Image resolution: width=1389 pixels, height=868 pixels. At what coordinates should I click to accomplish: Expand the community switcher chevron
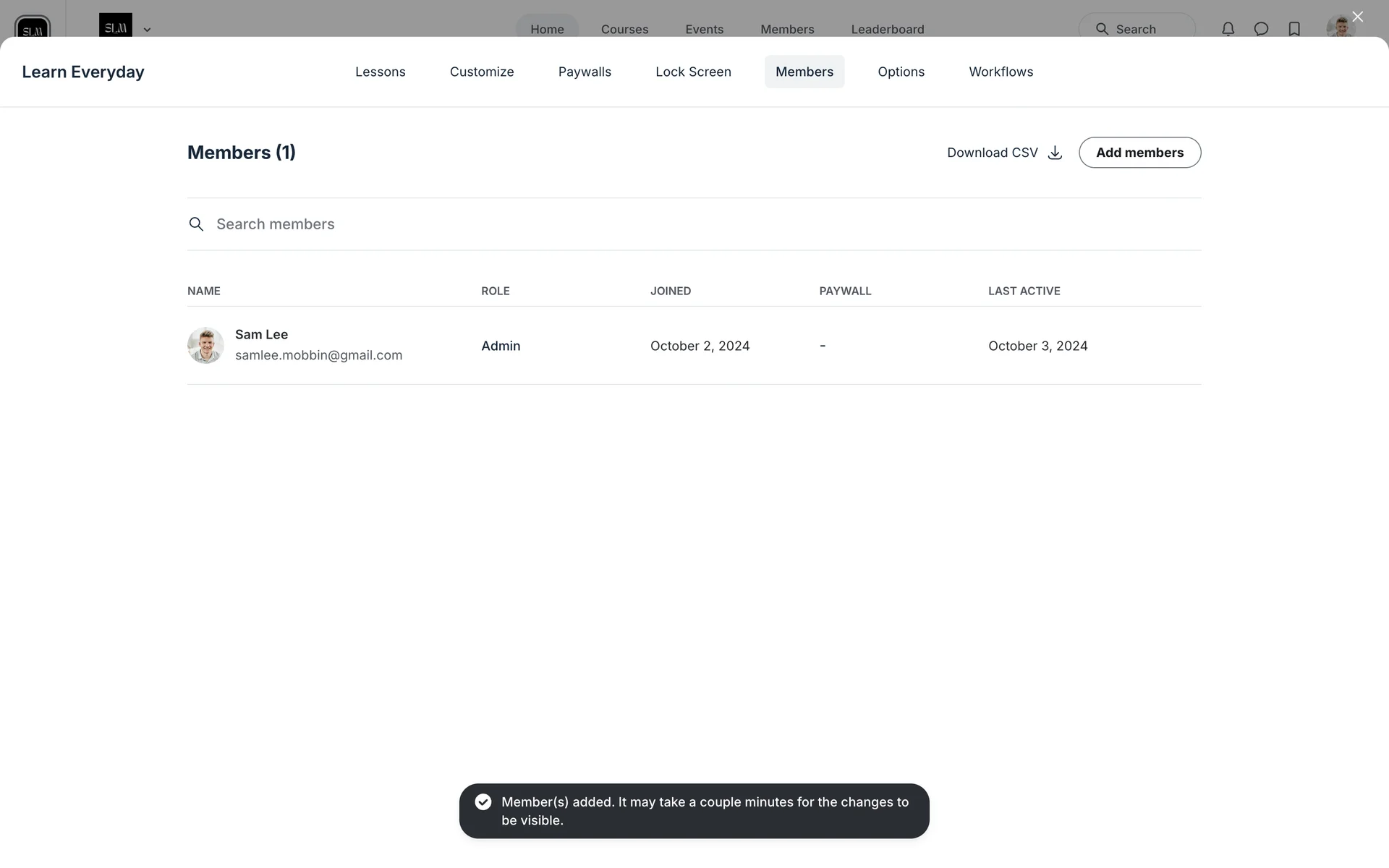147,30
